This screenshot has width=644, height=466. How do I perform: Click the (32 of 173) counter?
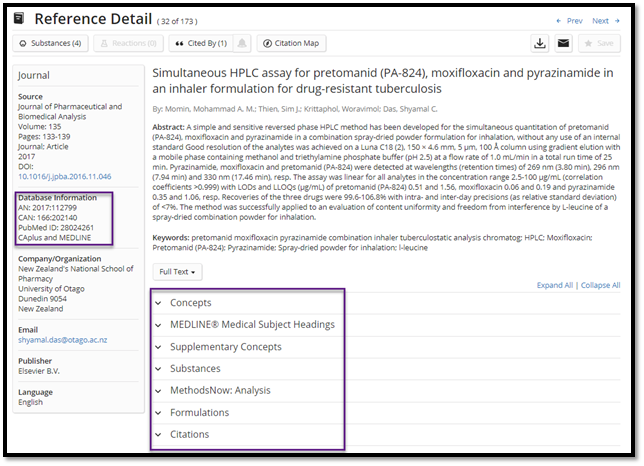click(177, 21)
